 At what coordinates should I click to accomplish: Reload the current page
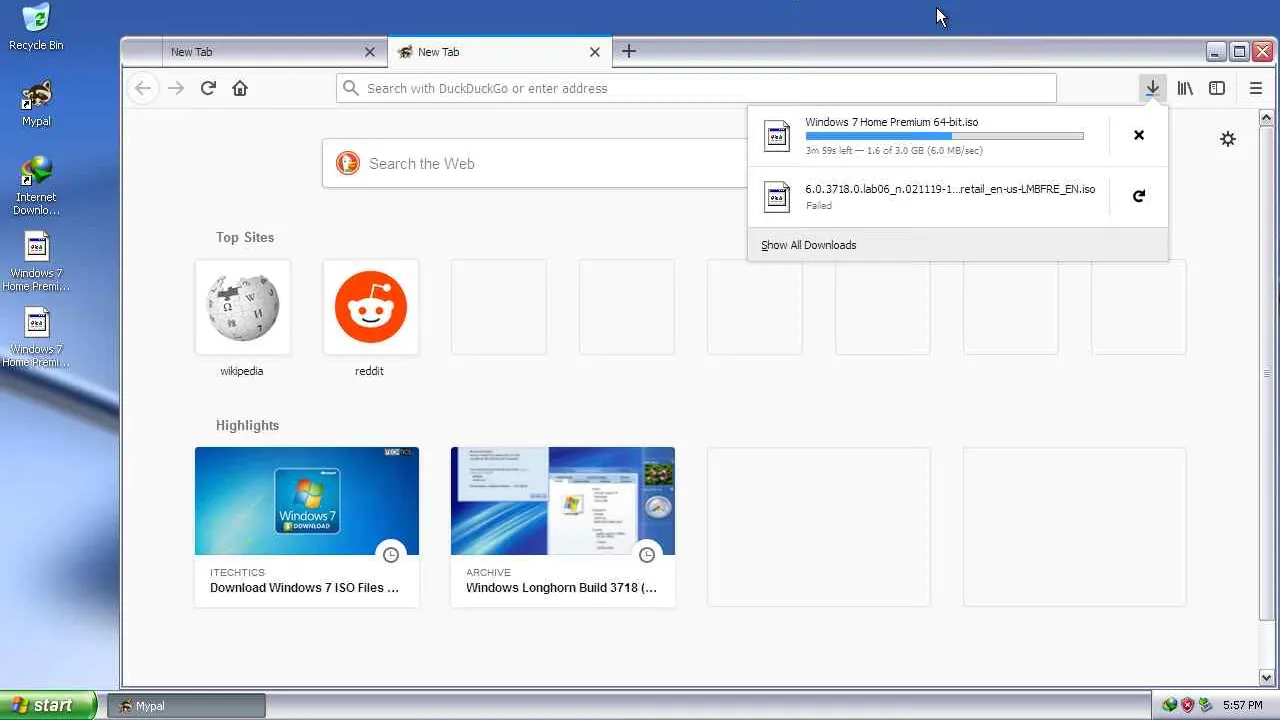point(208,88)
